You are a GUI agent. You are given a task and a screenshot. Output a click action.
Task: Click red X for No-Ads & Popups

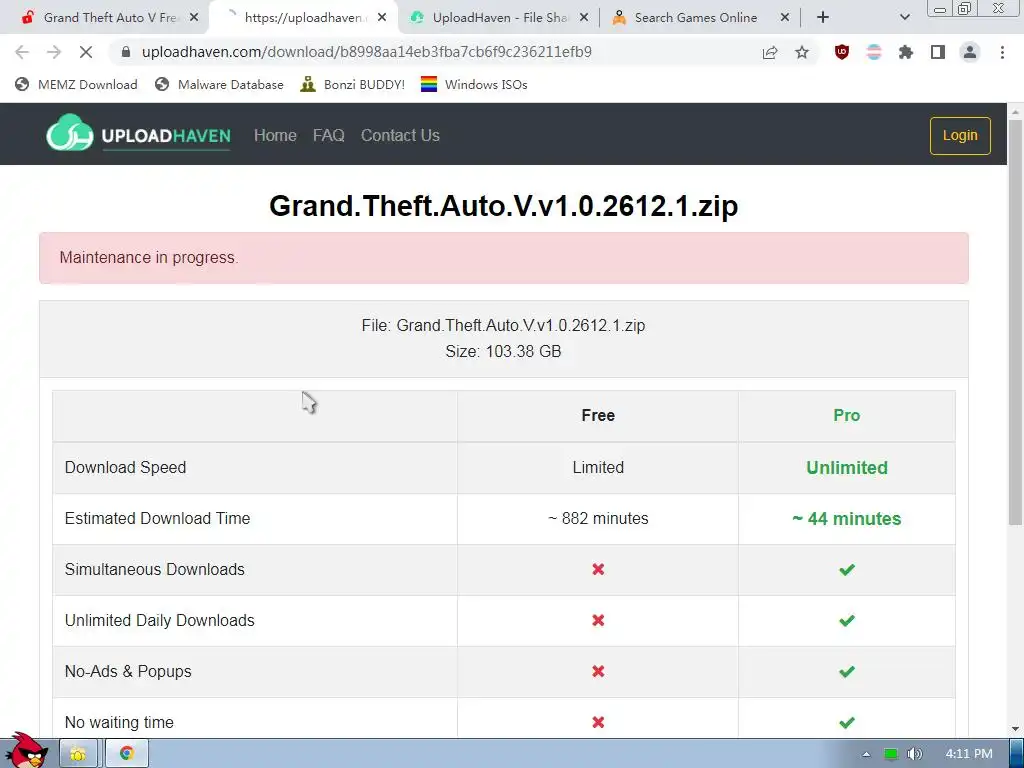pos(598,671)
